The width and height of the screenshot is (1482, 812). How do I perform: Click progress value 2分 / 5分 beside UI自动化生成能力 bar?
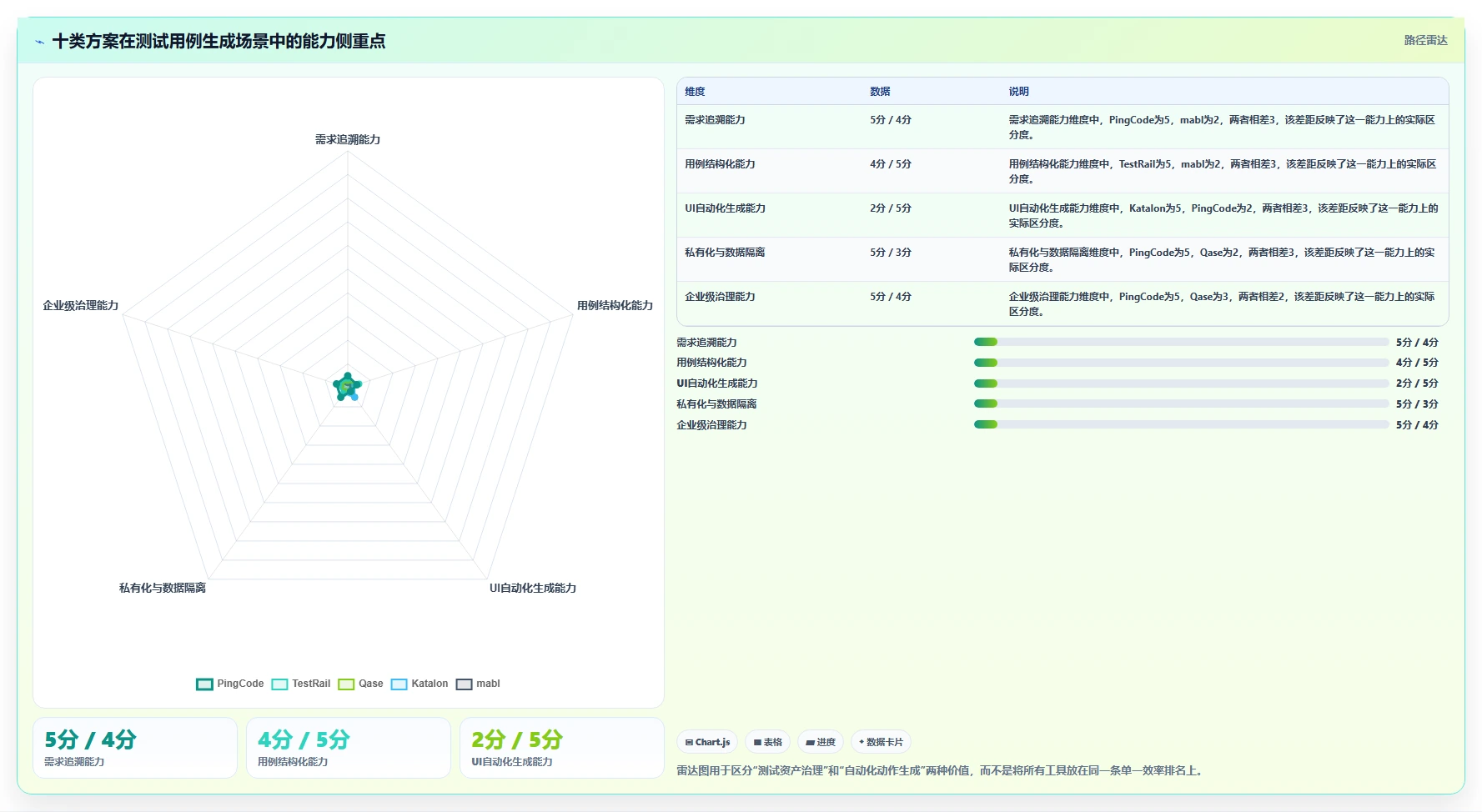pyautogui.click(x=1417, y=383)
